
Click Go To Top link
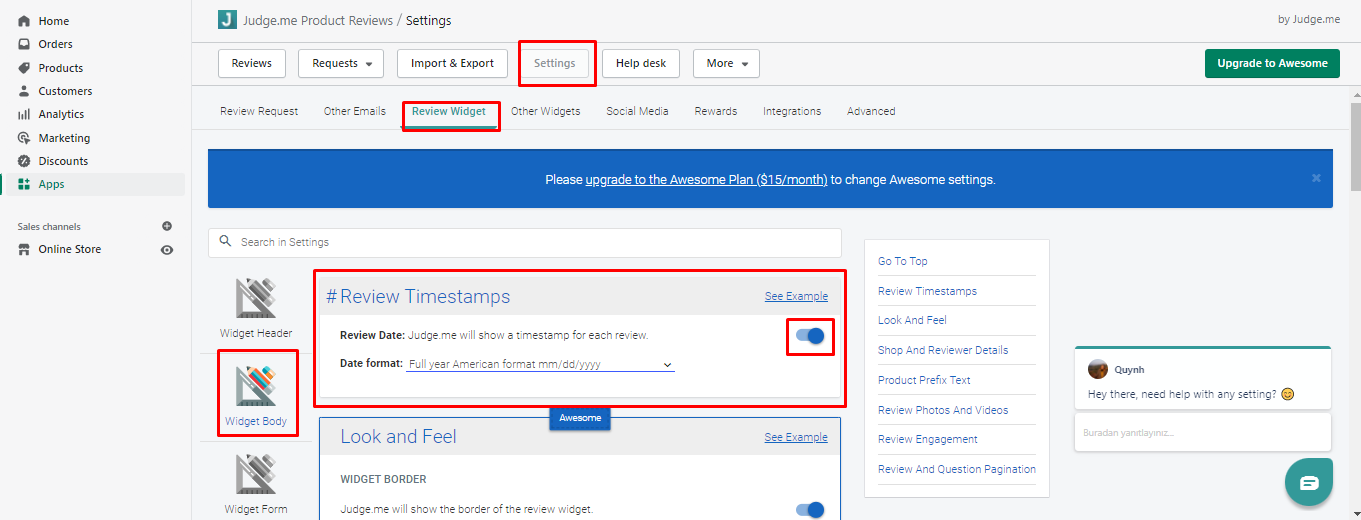coord(903,261)
